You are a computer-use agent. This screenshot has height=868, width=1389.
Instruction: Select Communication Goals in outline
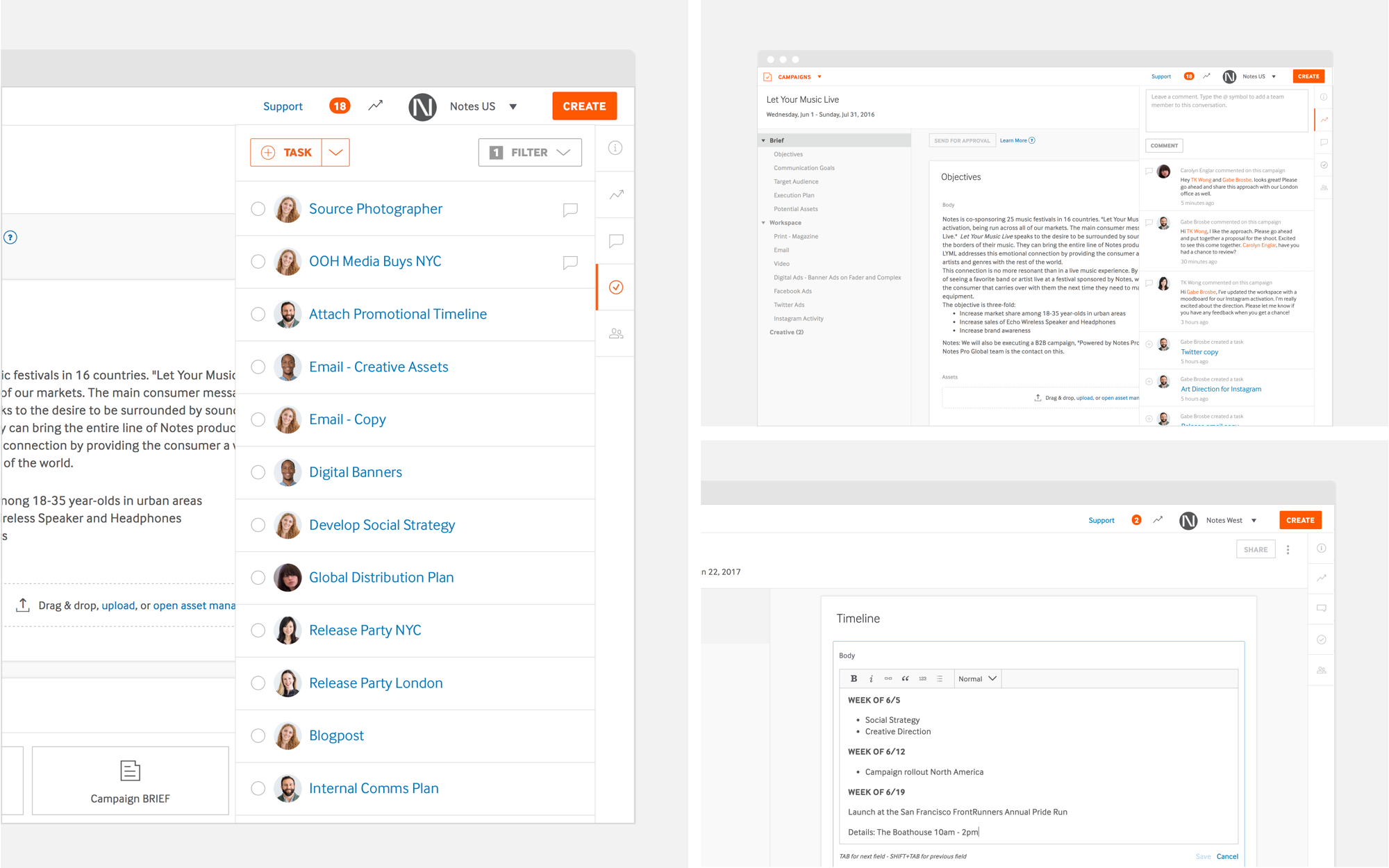point(804,168)
